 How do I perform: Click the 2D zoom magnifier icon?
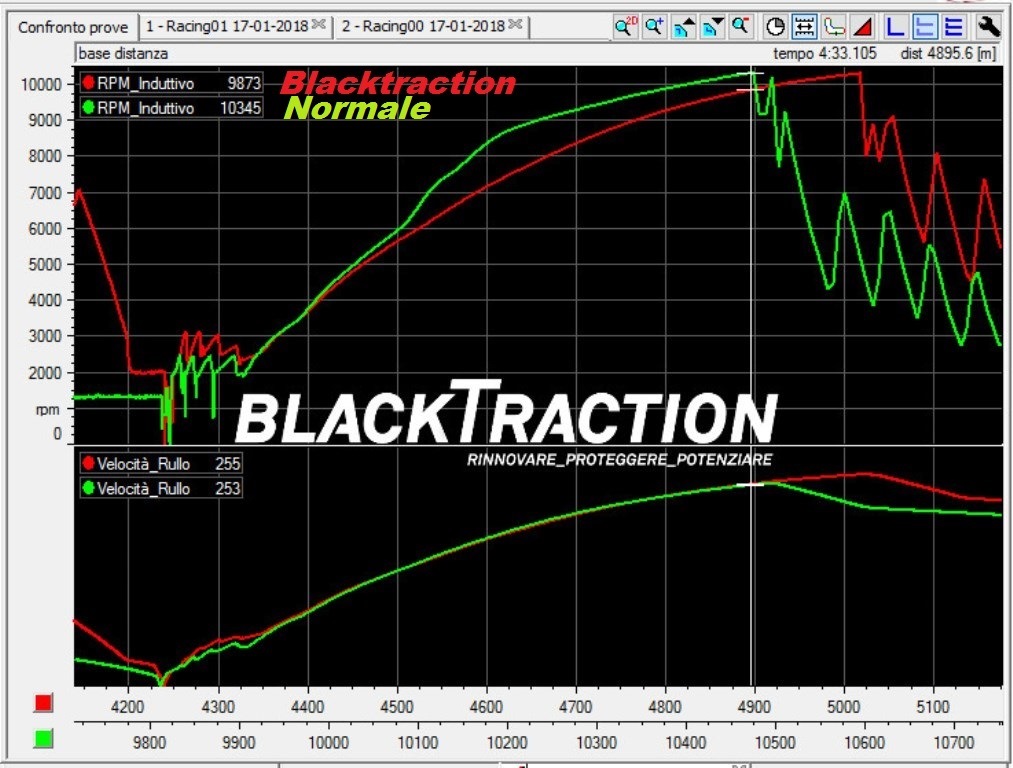(625, 27)
